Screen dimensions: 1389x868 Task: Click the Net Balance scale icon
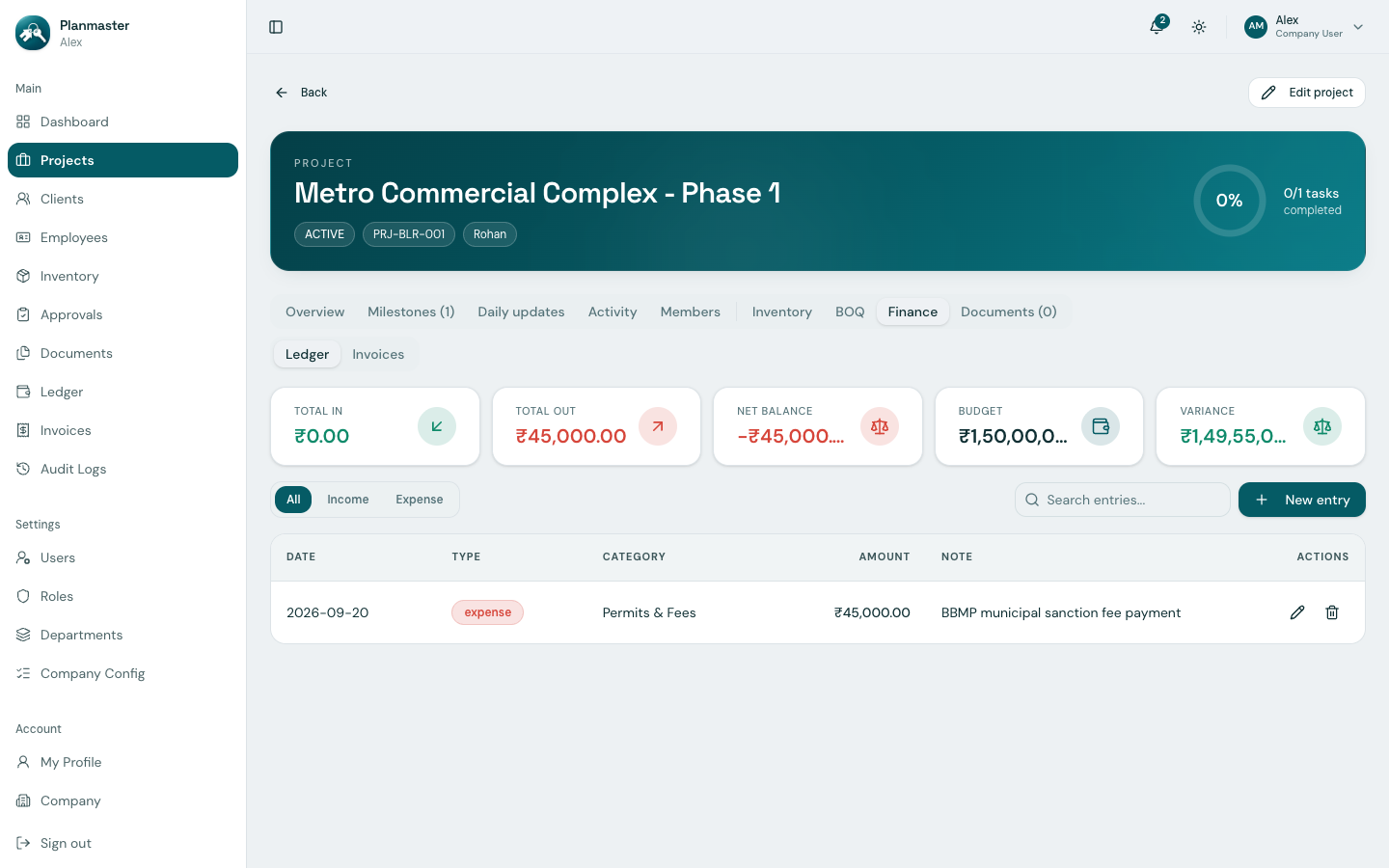880,426
